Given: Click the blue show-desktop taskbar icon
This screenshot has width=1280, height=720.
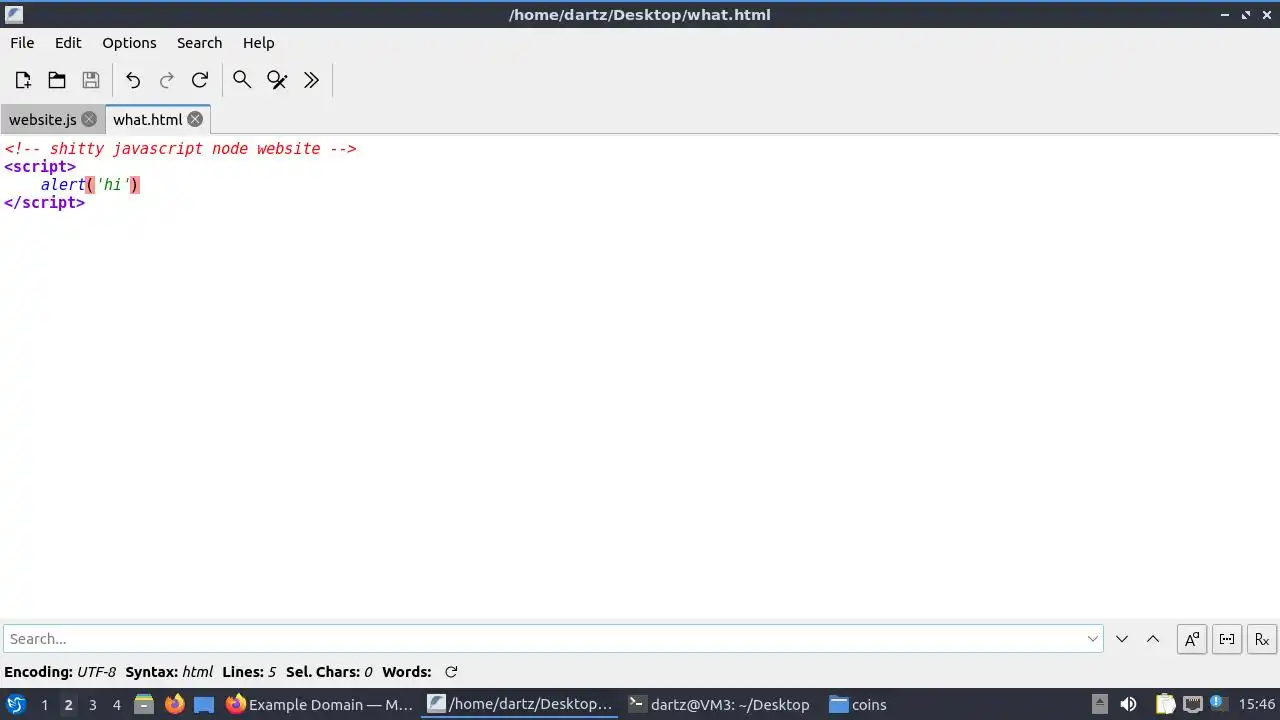Looking at the screenshot, I should [x=204, y=705].
